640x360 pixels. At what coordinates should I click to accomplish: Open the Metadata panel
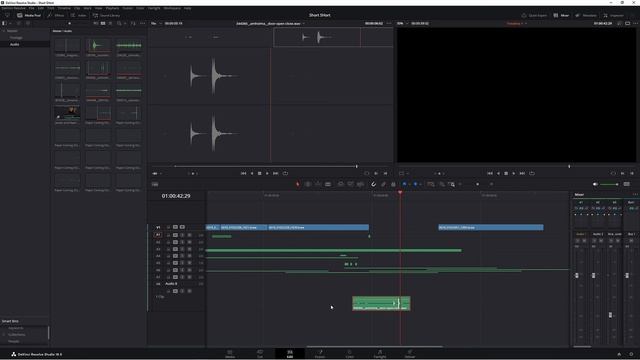pyautogui.click(x=586, y=15)
